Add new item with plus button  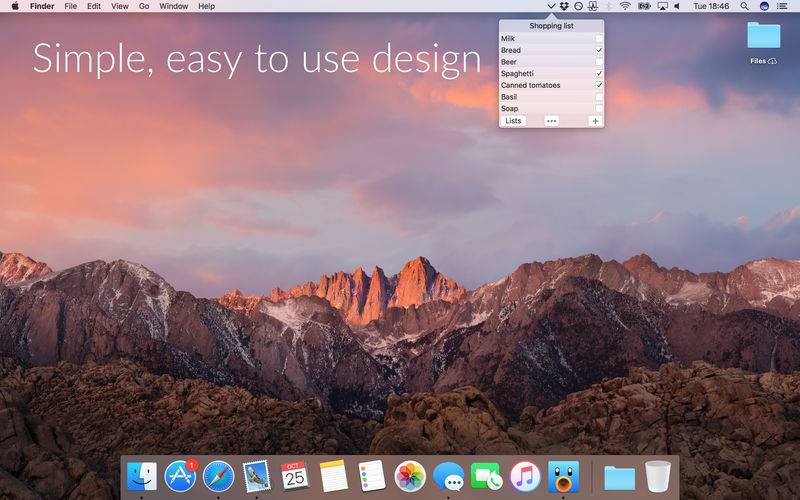coord(595,121)
